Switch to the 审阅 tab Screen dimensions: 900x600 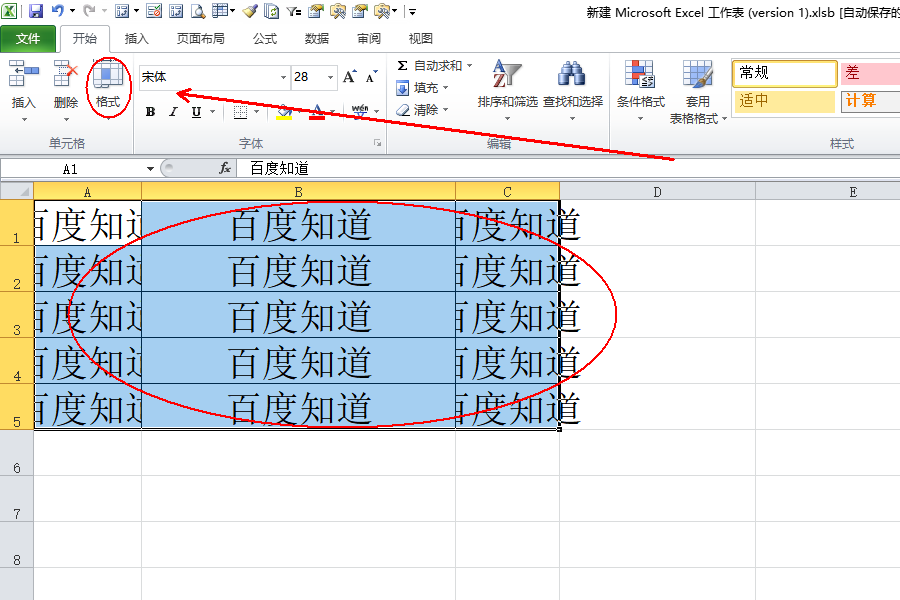point(368,38)
